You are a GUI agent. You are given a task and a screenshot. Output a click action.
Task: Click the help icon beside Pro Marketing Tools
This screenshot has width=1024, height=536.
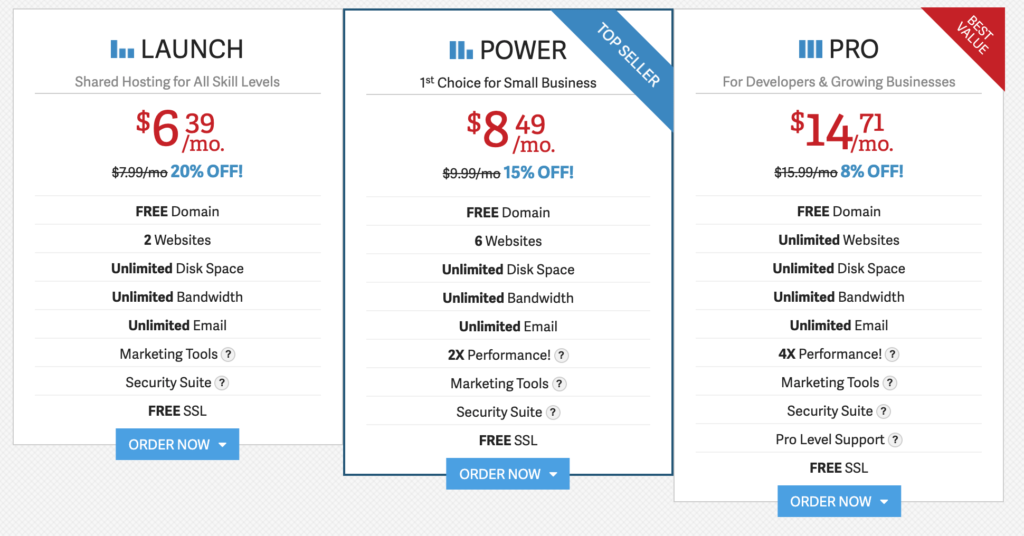click(x=890, y=383)
